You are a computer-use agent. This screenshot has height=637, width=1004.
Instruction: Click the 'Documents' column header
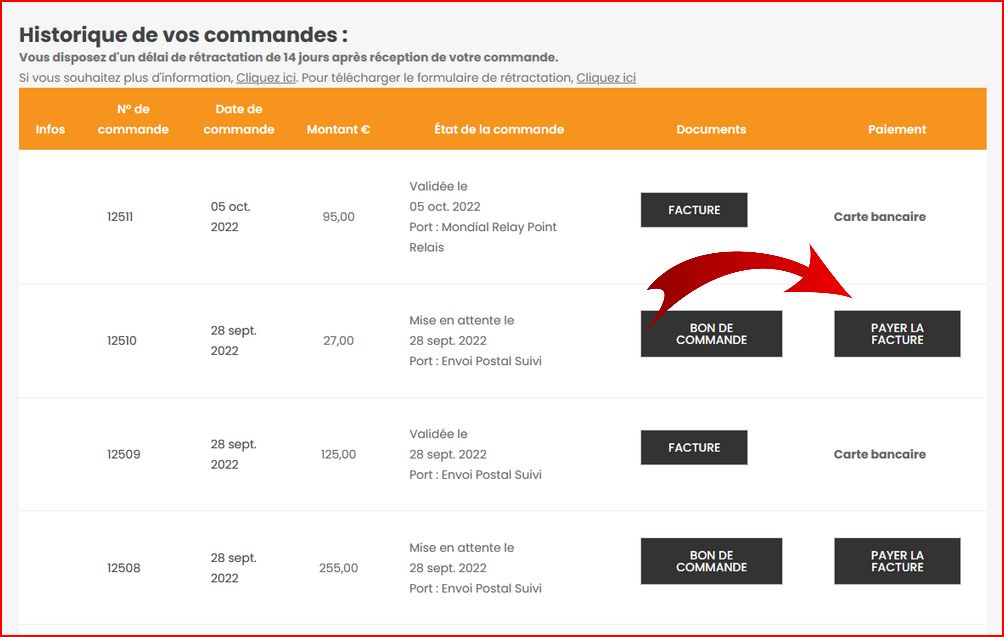tap(711, 129)
